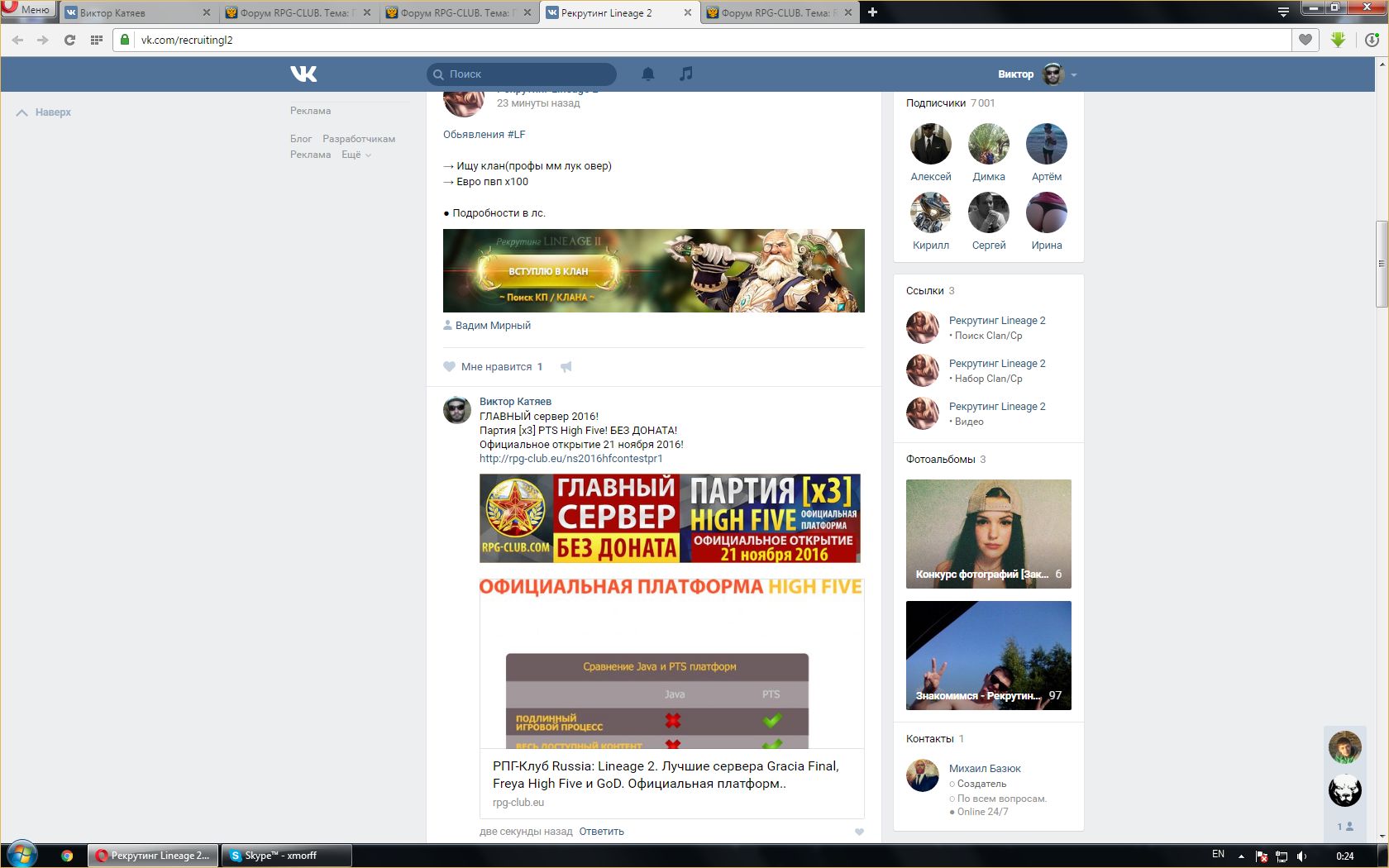The width and height of the screenshot is (1389, 868).
Task: Open Конкурс фотографий album
Action: coord(989,534)
